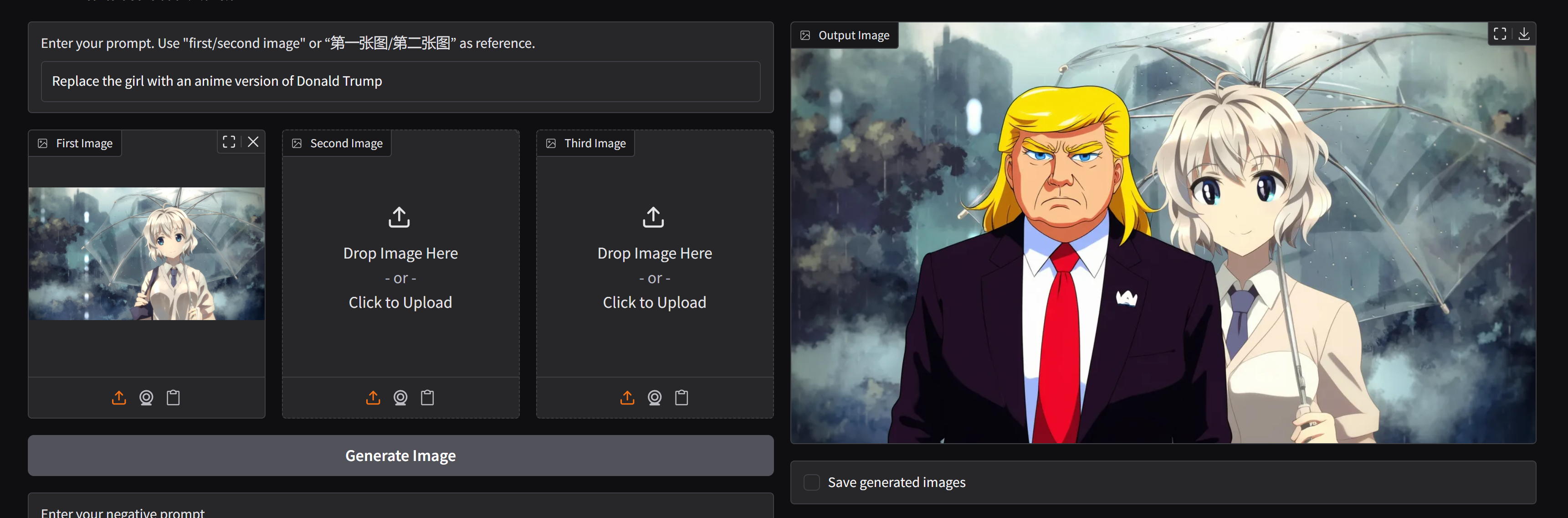Open webcam capture for Third Image

[x=655, y=398]
